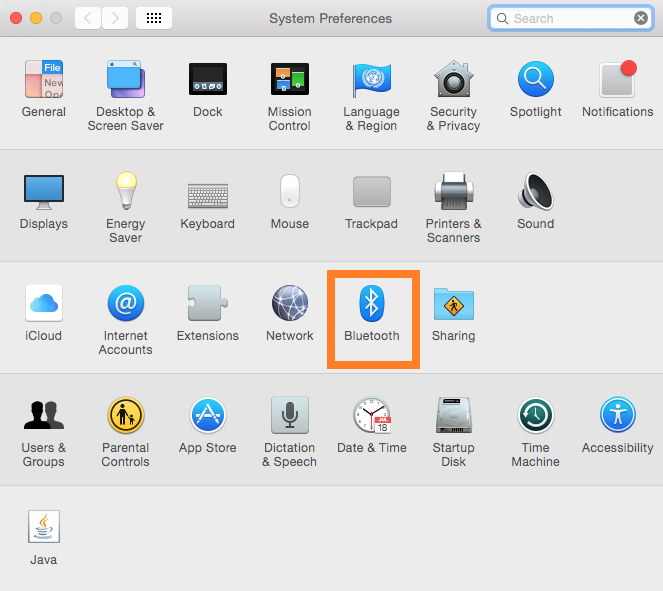Image resolution: width=663 pixels, height=591 pixels.
Task: Open Security & Privacy settings
Action: 454,79
